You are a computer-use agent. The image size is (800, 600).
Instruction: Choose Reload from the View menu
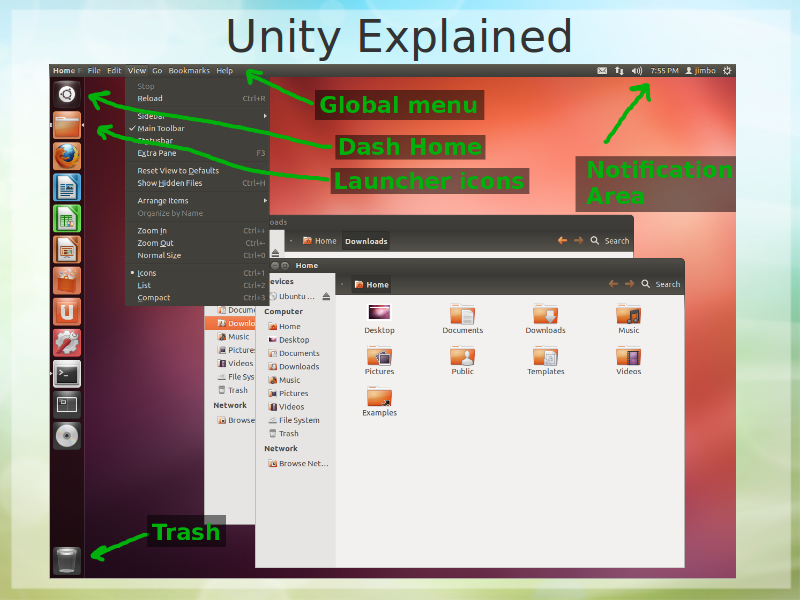pos(197,98)
